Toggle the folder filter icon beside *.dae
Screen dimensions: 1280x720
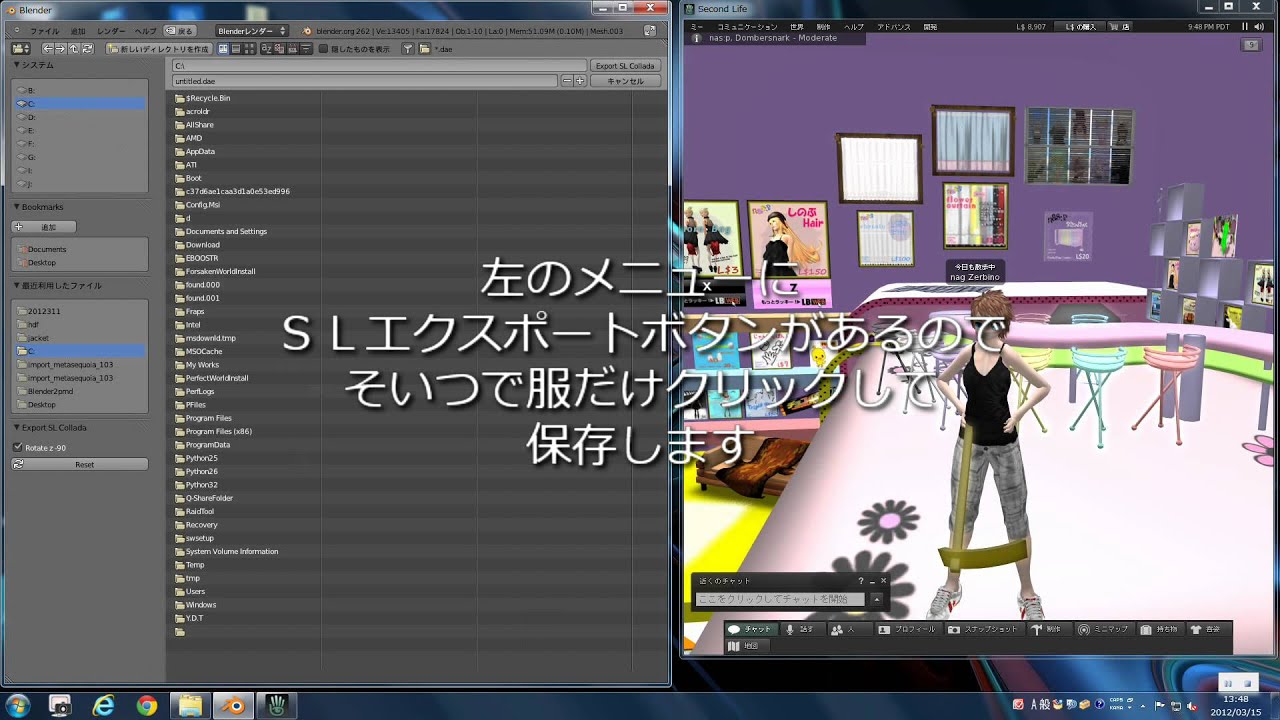(424, 49)
